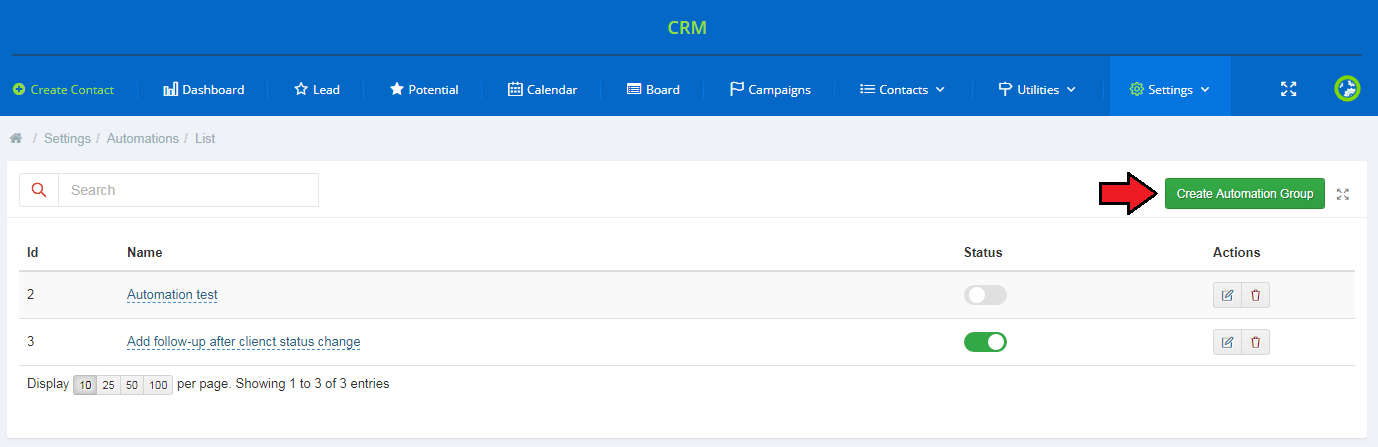
Task: Focus the Search input field
Action: 188,190
